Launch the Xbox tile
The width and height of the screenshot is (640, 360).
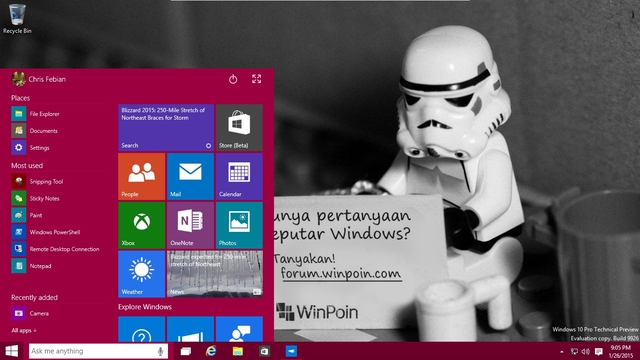coord(142,225)
